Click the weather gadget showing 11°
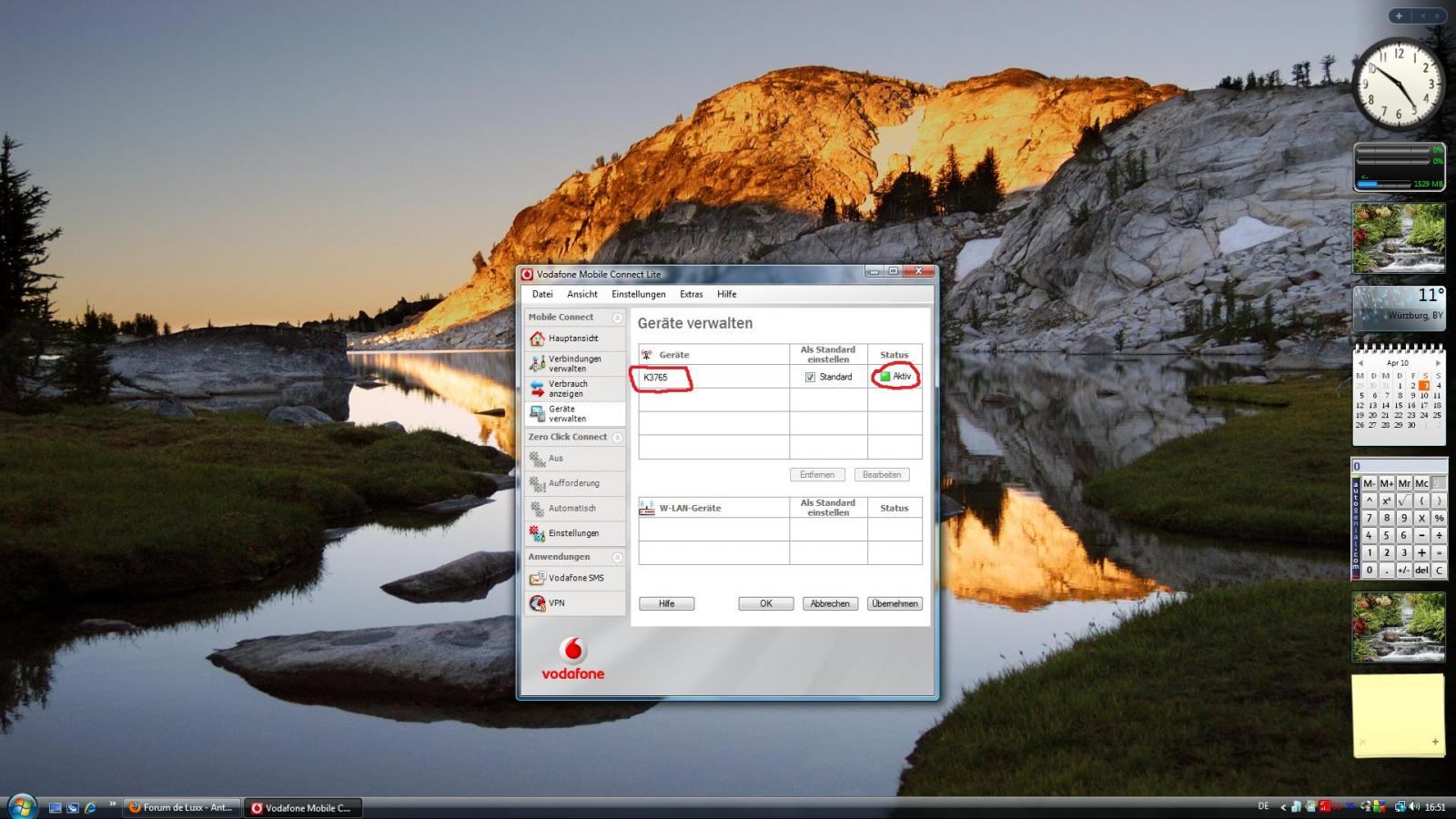Screen dimensions: 1456x819 coord(1399,308)
